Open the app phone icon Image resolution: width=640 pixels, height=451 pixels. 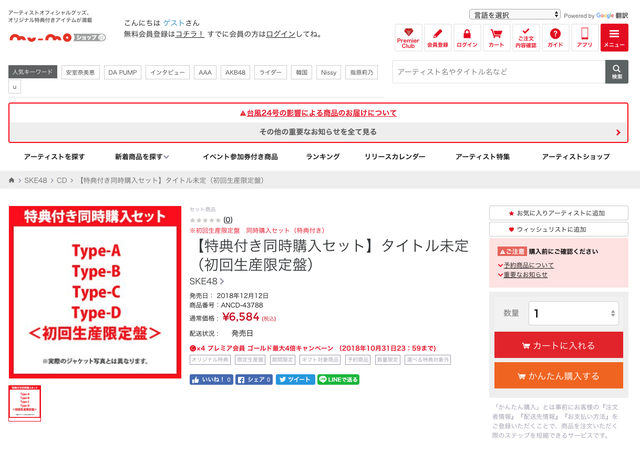(x=584, y=38)
